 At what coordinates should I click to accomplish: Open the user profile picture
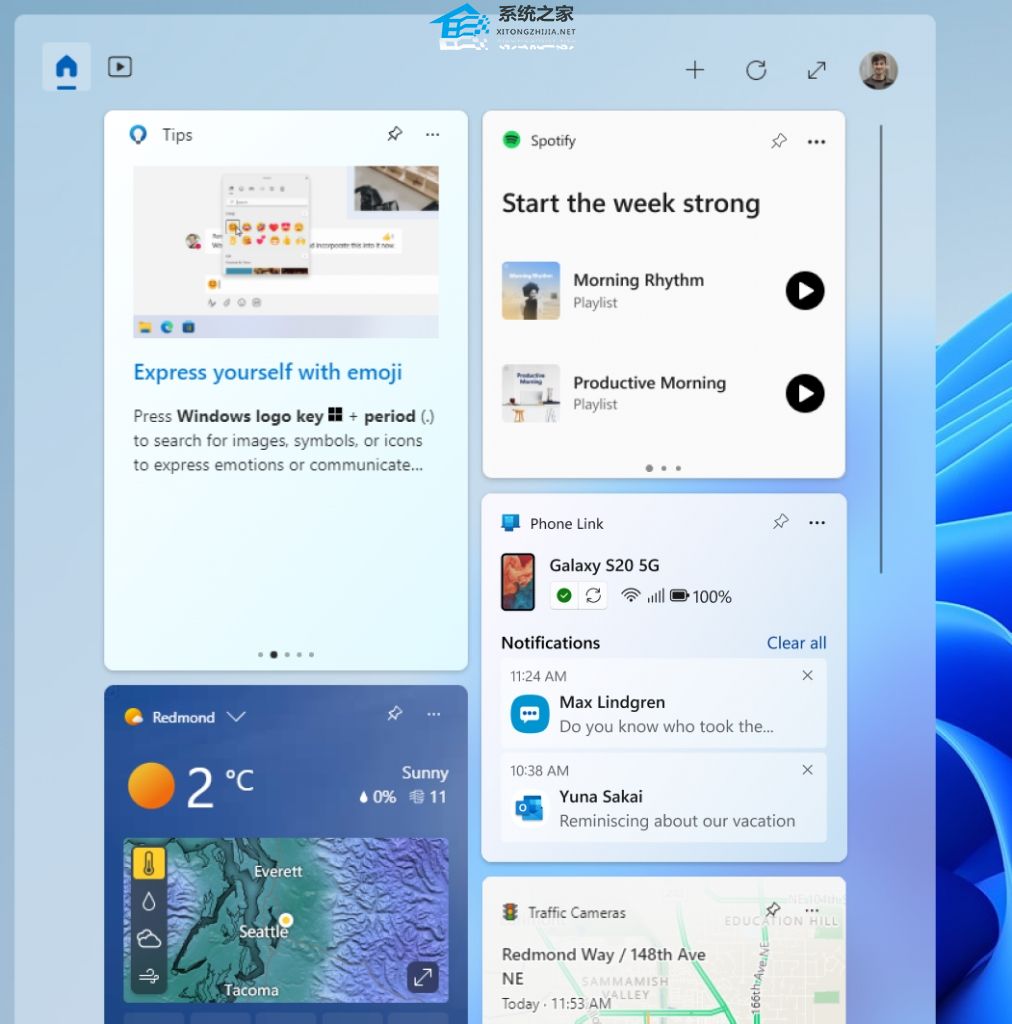tap(878, 70)
